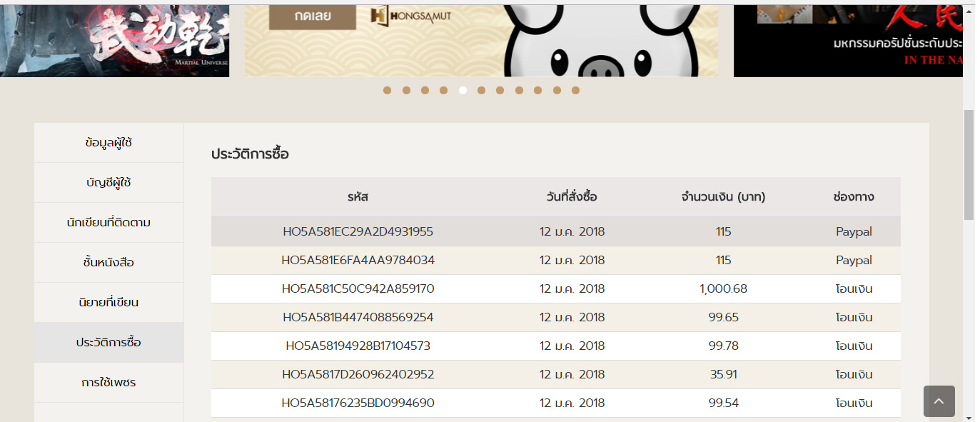
Task: Click the scroll-to-top arrow button
Action: (939, 401)
